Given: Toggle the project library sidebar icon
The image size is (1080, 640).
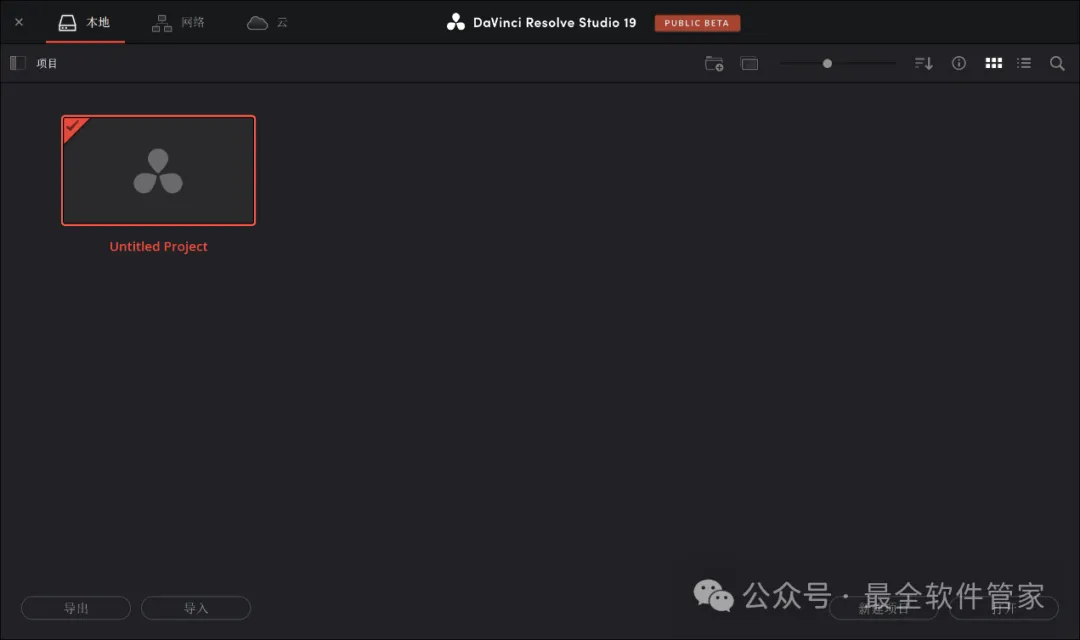Looking at the screenshot, I should click(x=18, y=63).
